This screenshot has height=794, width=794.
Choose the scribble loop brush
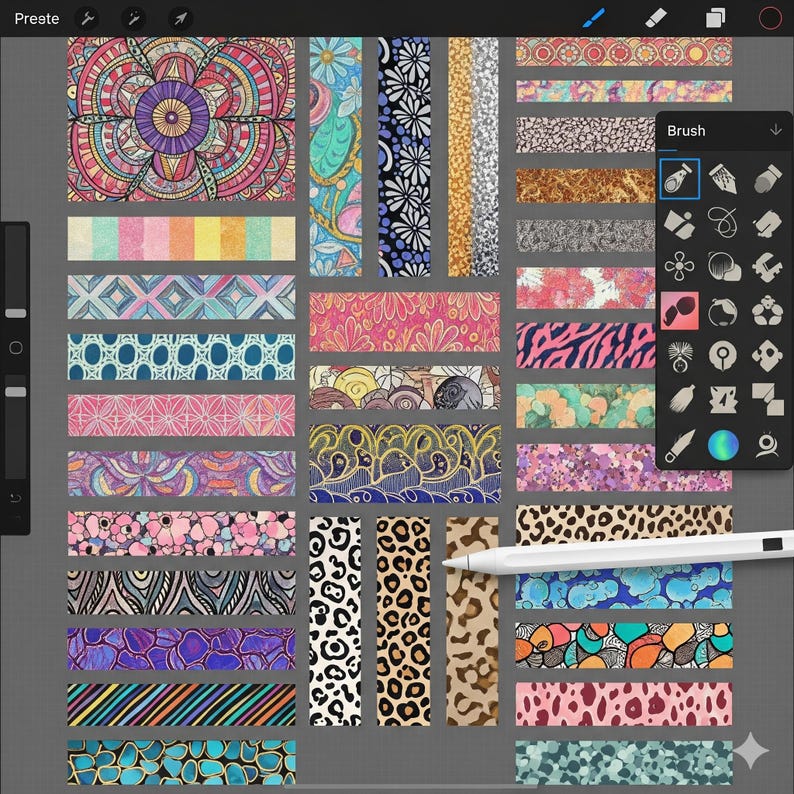(723, 222)
